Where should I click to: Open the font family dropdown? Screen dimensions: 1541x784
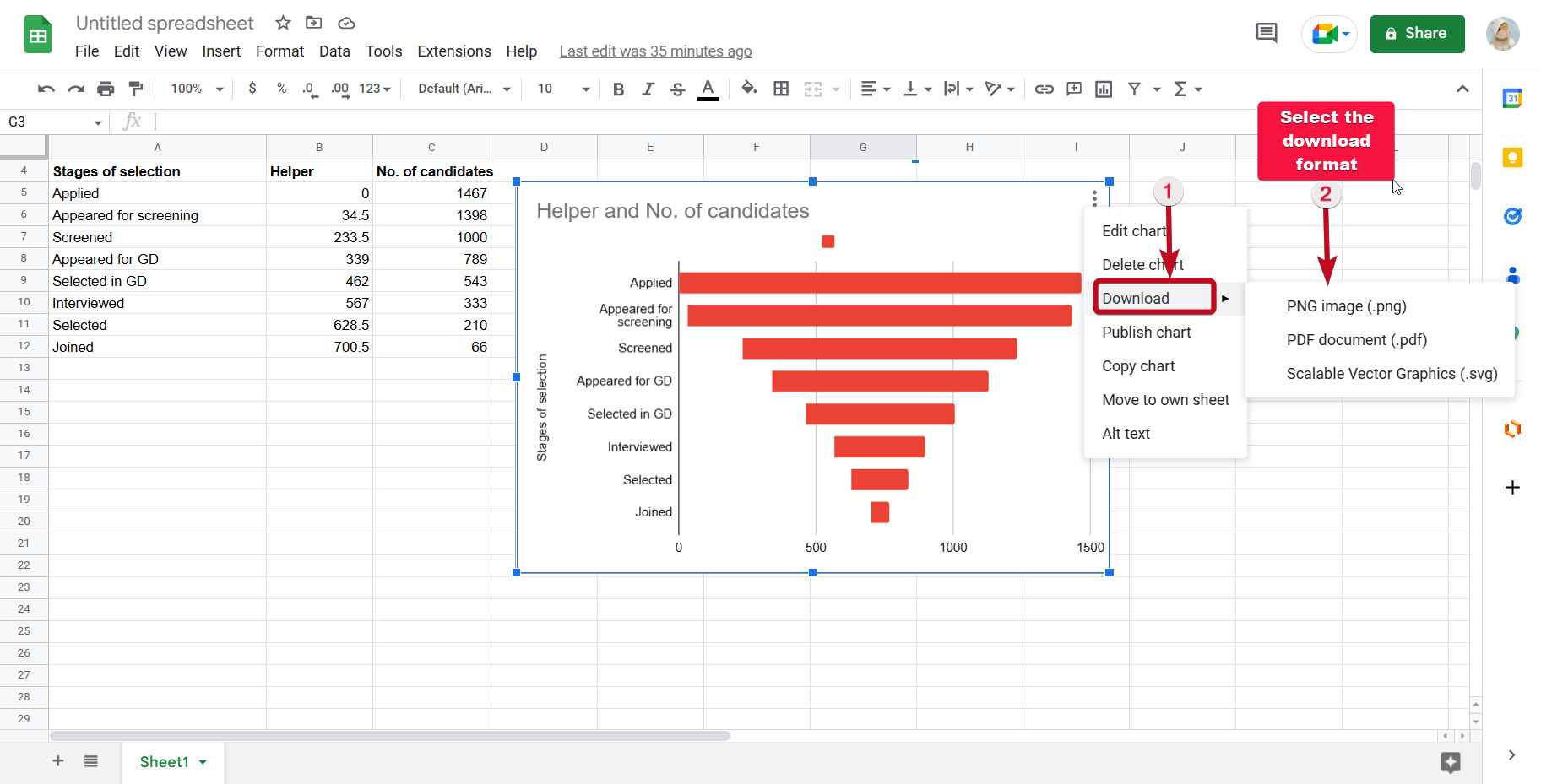click(464, 89)
